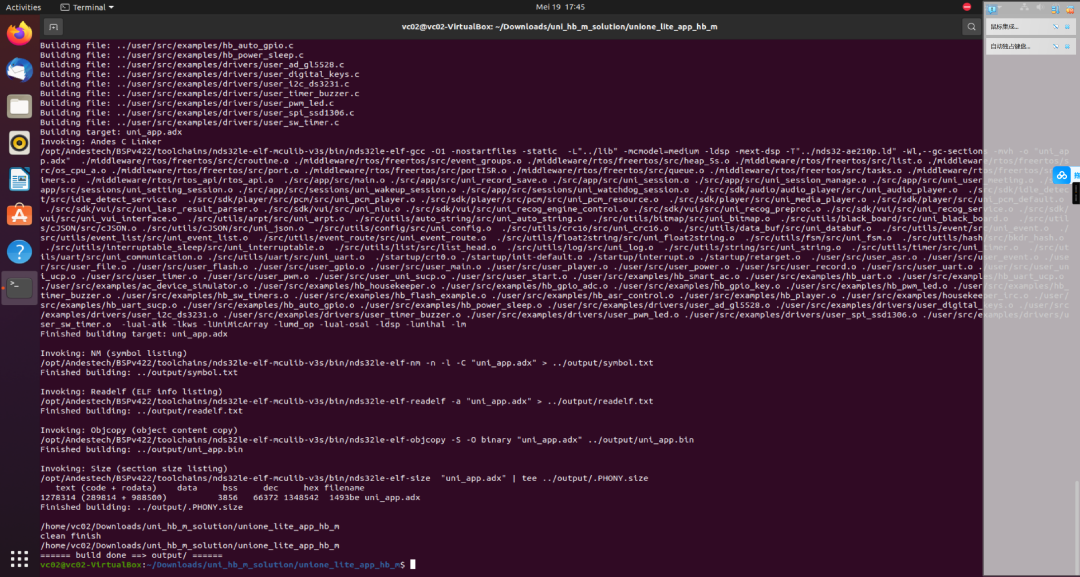Screen dimensions: 1080x577
Task: Click "Invoking: Objcopy (object content copy)" line
Action: (x=138, y=430)
